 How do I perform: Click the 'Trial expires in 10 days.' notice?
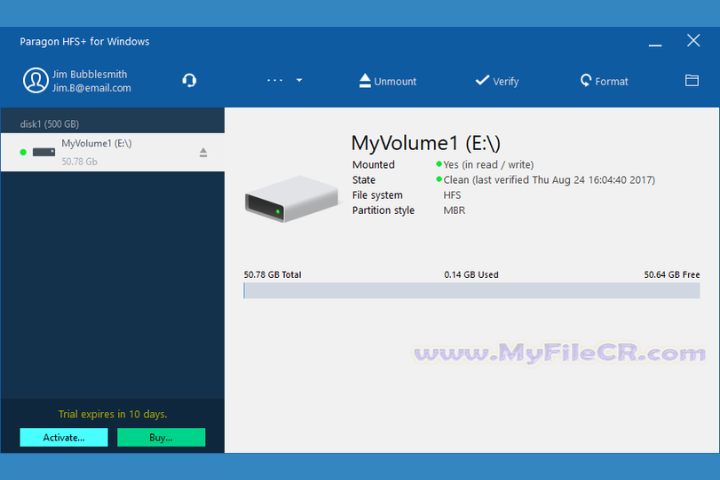click(x=113, y=414)
